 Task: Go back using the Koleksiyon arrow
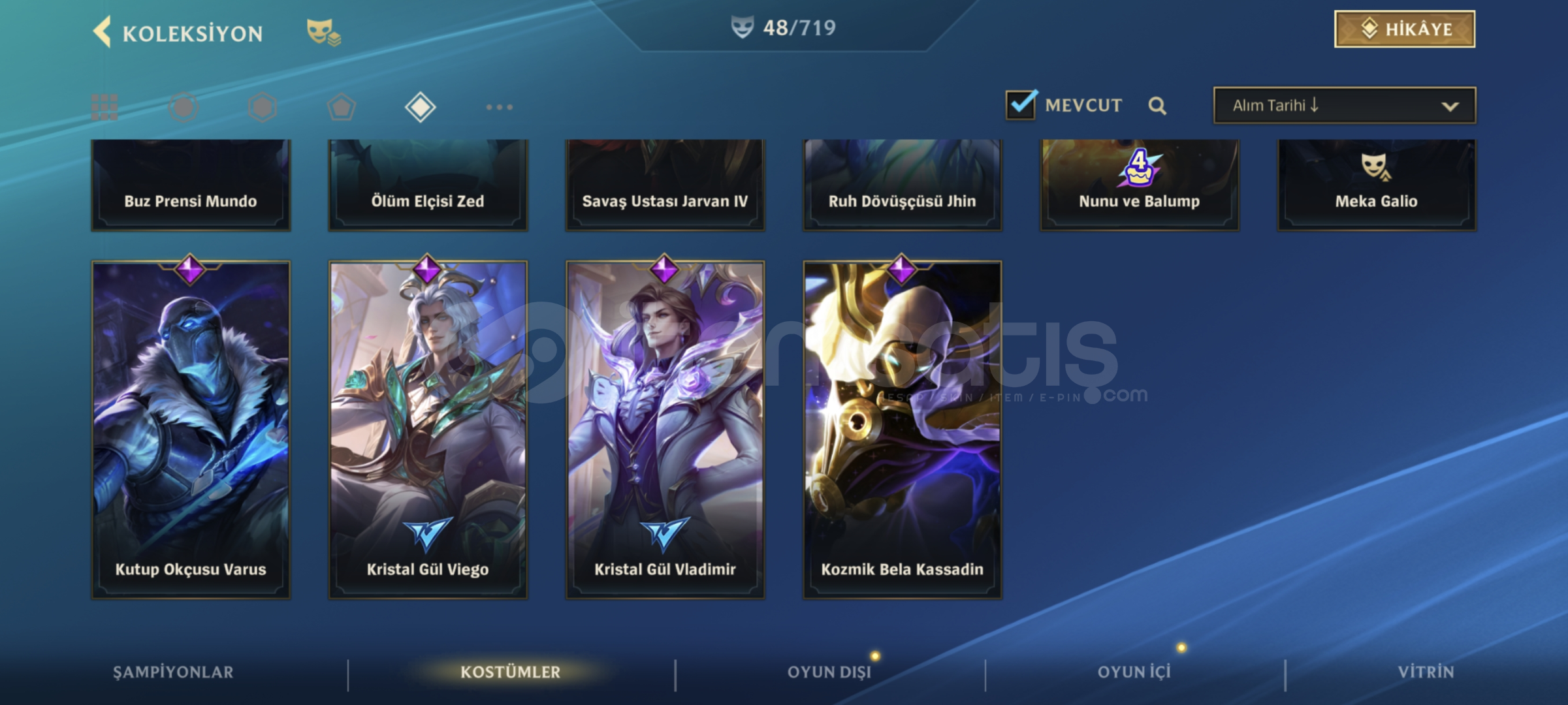click(x=103, y=32)
